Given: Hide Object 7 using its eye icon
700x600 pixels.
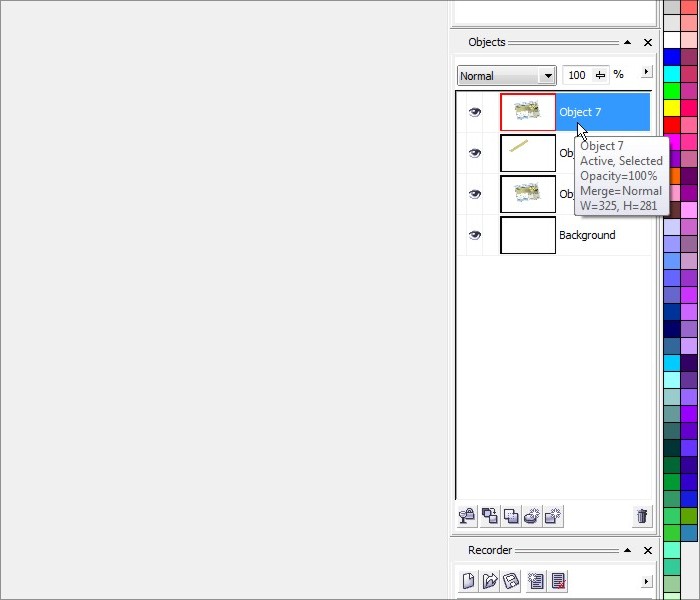Looking at the screenshot, I should tap(475, 112).
